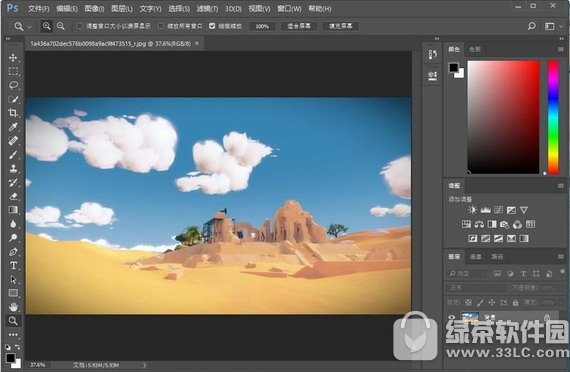Select the Pen tool
This screenshot has width=570, height=372.
tap(13, 252)
